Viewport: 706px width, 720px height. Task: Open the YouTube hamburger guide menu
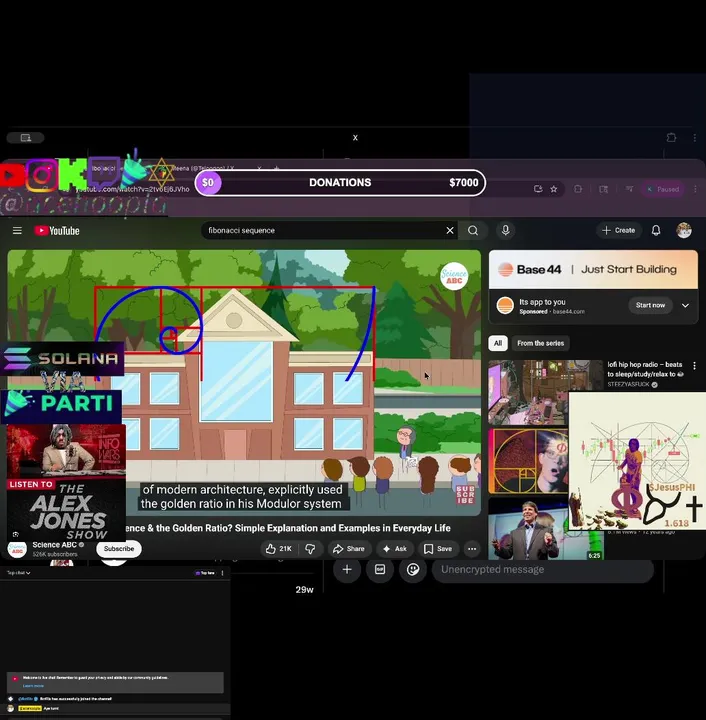tap(17, 231)
